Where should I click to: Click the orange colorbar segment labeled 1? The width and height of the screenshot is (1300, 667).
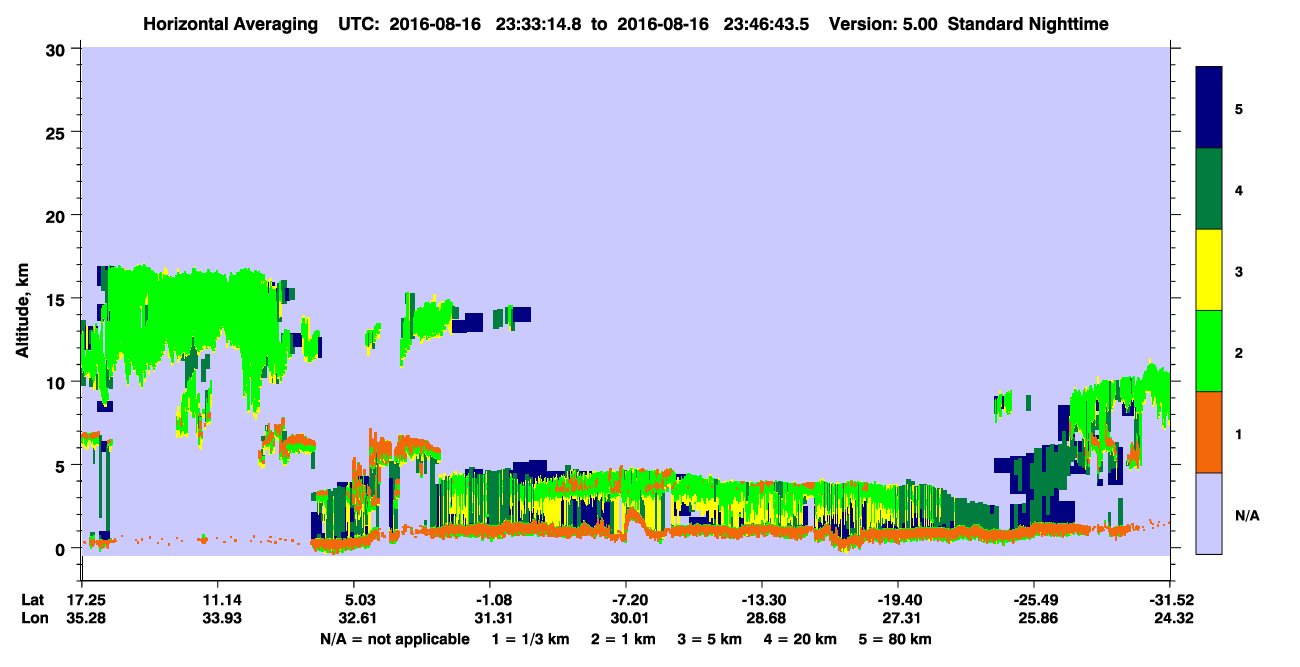coord(1209,432)
